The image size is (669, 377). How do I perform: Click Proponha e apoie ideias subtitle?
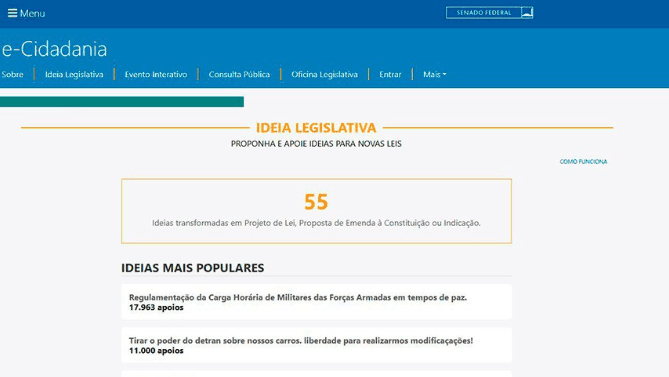click(316, 144)
